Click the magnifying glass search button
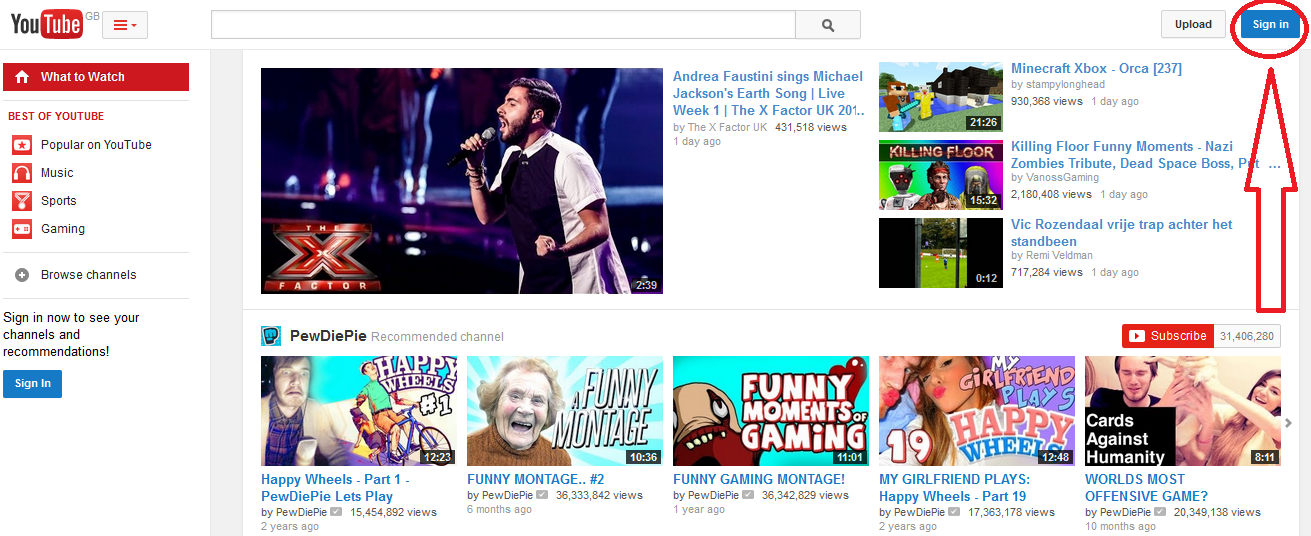The height and width of the screenshot is (536, 1311). [x=828, y=25]
